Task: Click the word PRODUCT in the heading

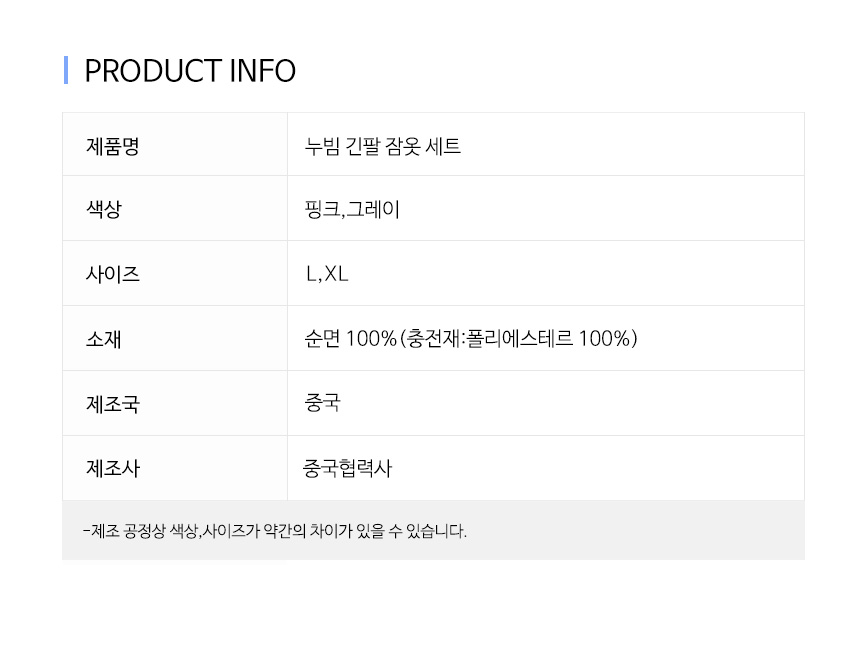Action: (x=153, y=71)
